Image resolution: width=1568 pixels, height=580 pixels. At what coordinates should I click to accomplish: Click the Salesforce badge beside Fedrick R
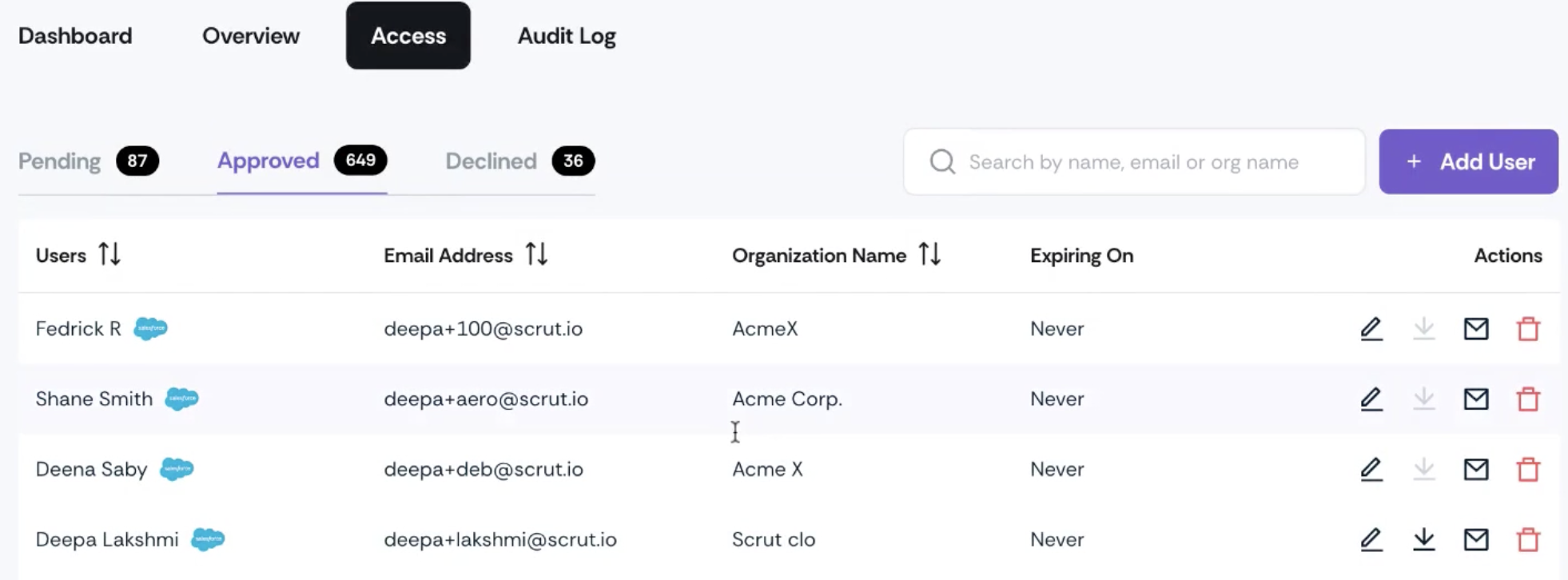(150, 328)
